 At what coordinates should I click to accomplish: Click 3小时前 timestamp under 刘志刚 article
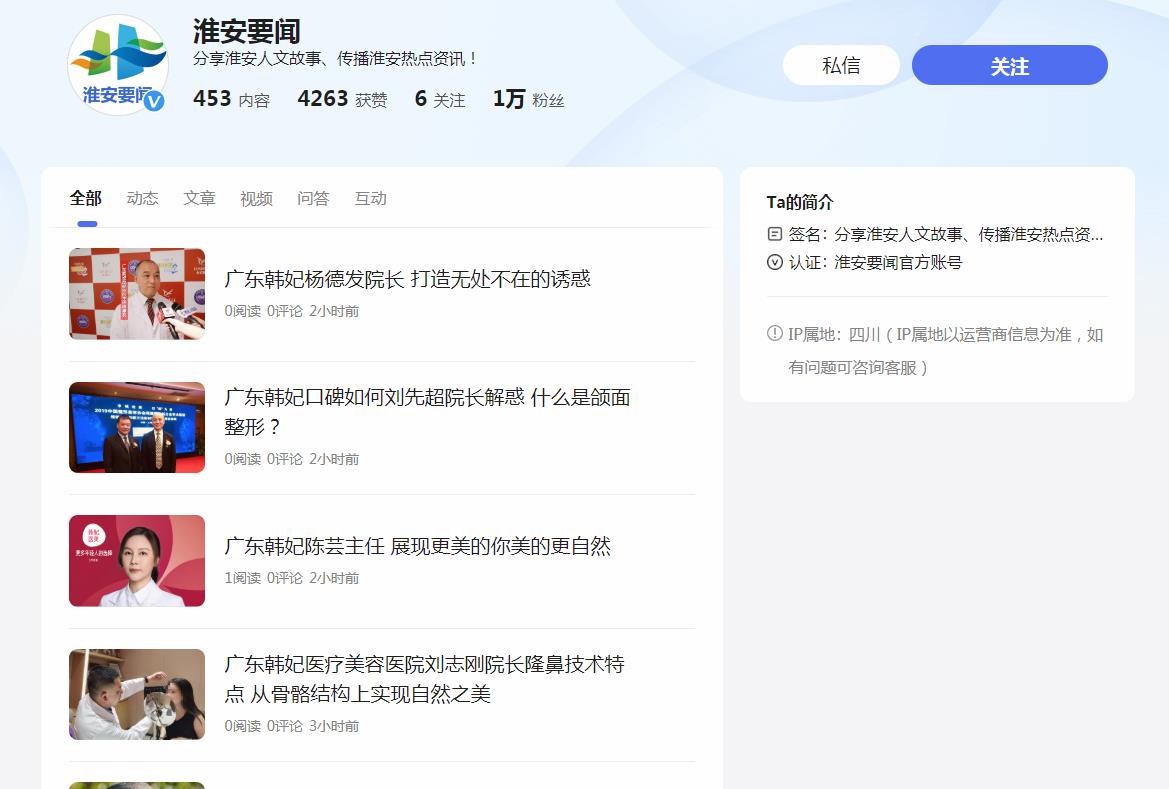coord(334,726)
